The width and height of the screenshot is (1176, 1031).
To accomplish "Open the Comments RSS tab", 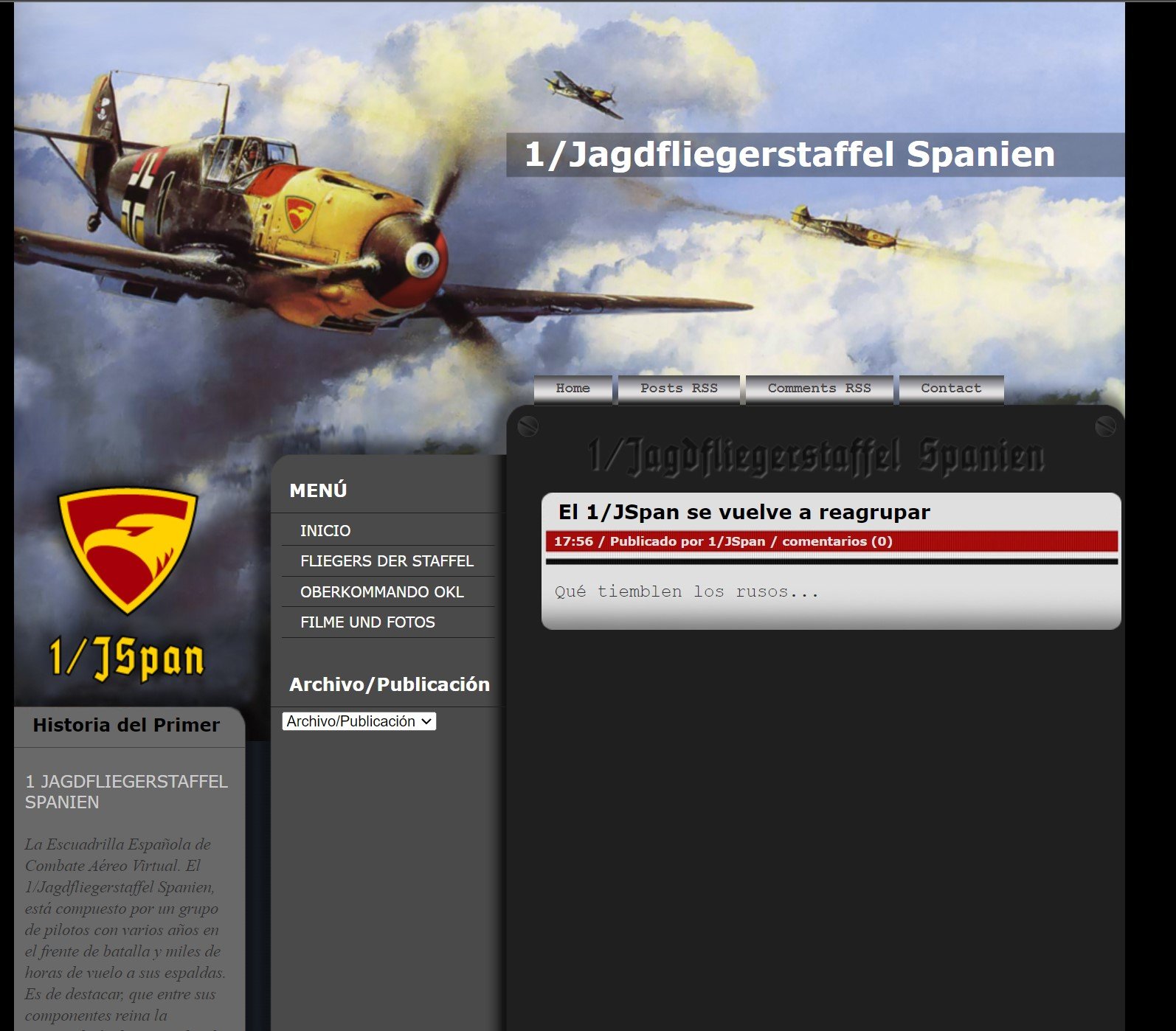I will (x=819, y=389).
